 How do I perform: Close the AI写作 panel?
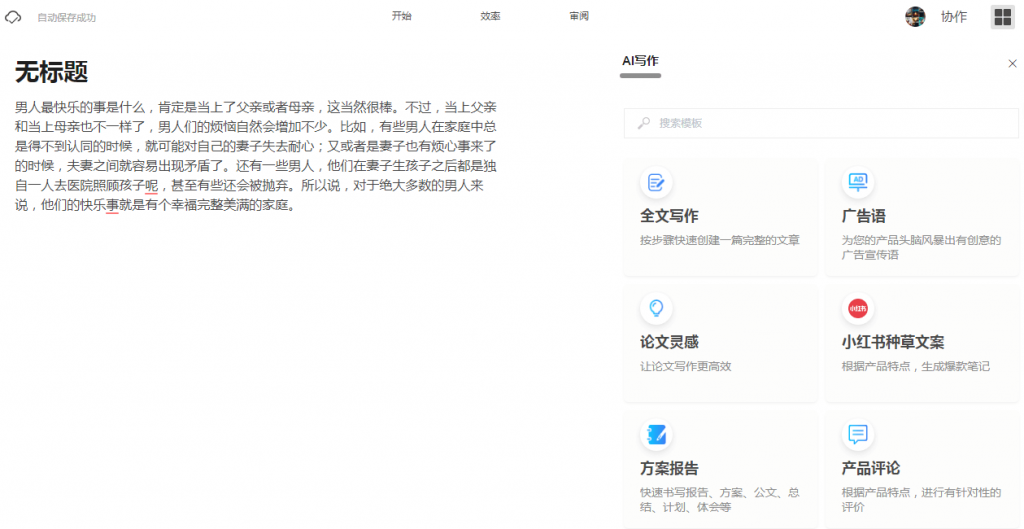click(1012, 63)
